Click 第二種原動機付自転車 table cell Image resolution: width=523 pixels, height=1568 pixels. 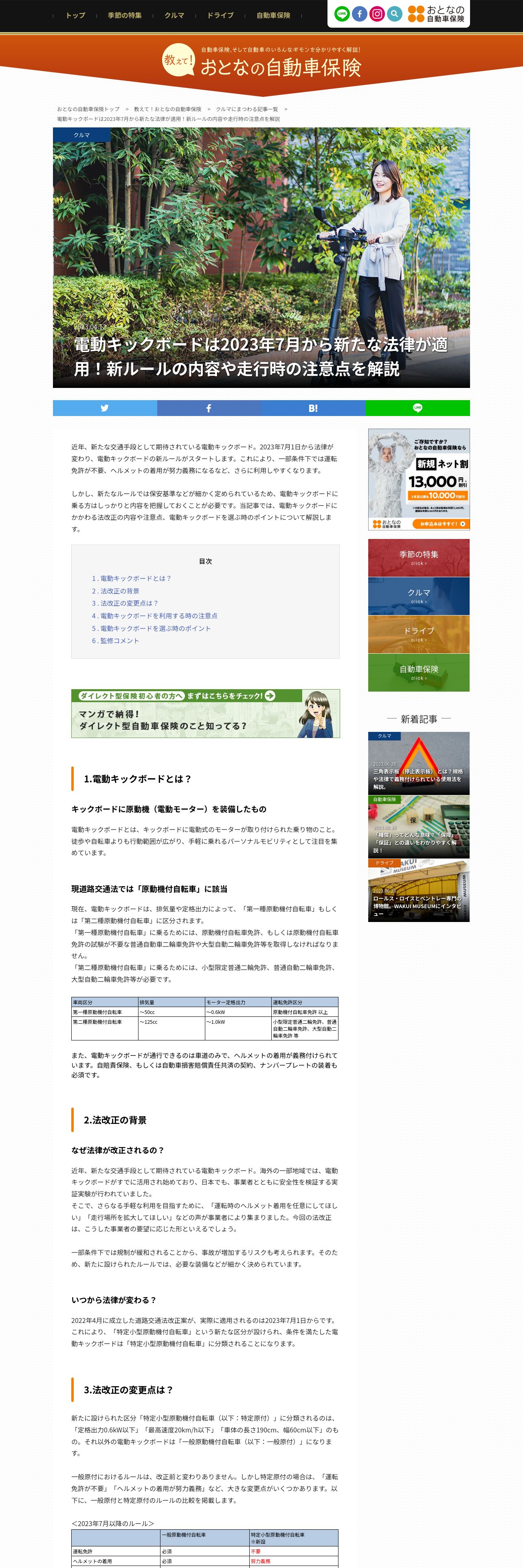105,1029
